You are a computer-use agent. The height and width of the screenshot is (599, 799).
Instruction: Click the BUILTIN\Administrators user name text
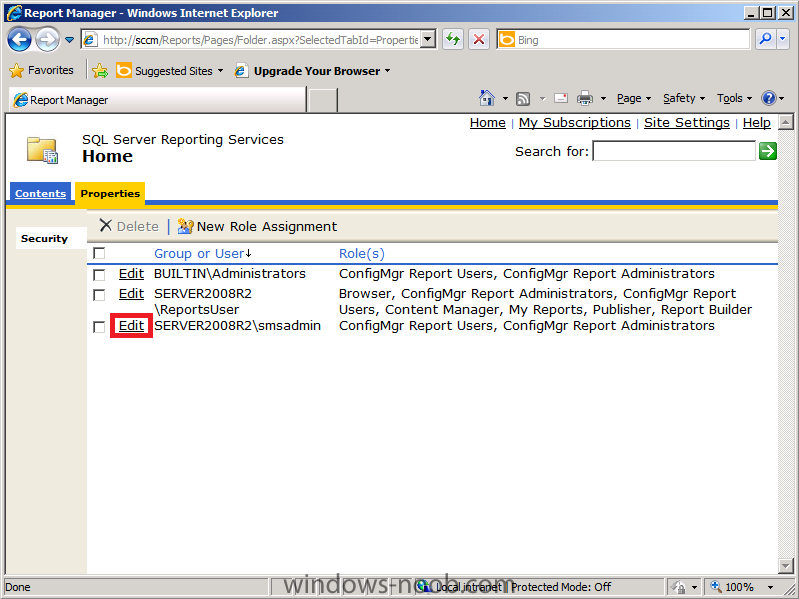pos(230,274)
